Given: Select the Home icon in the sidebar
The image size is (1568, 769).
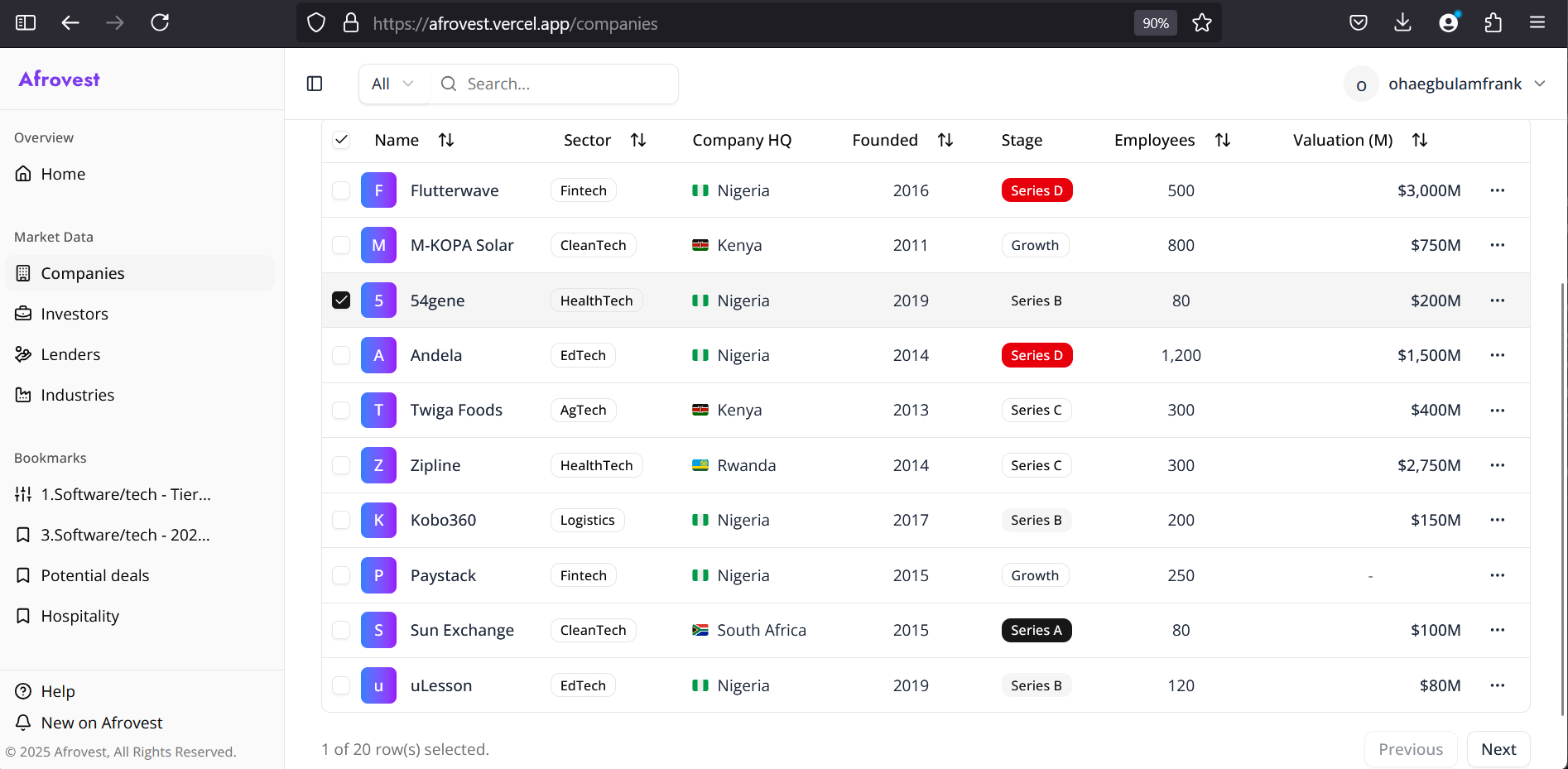Looking at the screenshot, I should [23, 174].
